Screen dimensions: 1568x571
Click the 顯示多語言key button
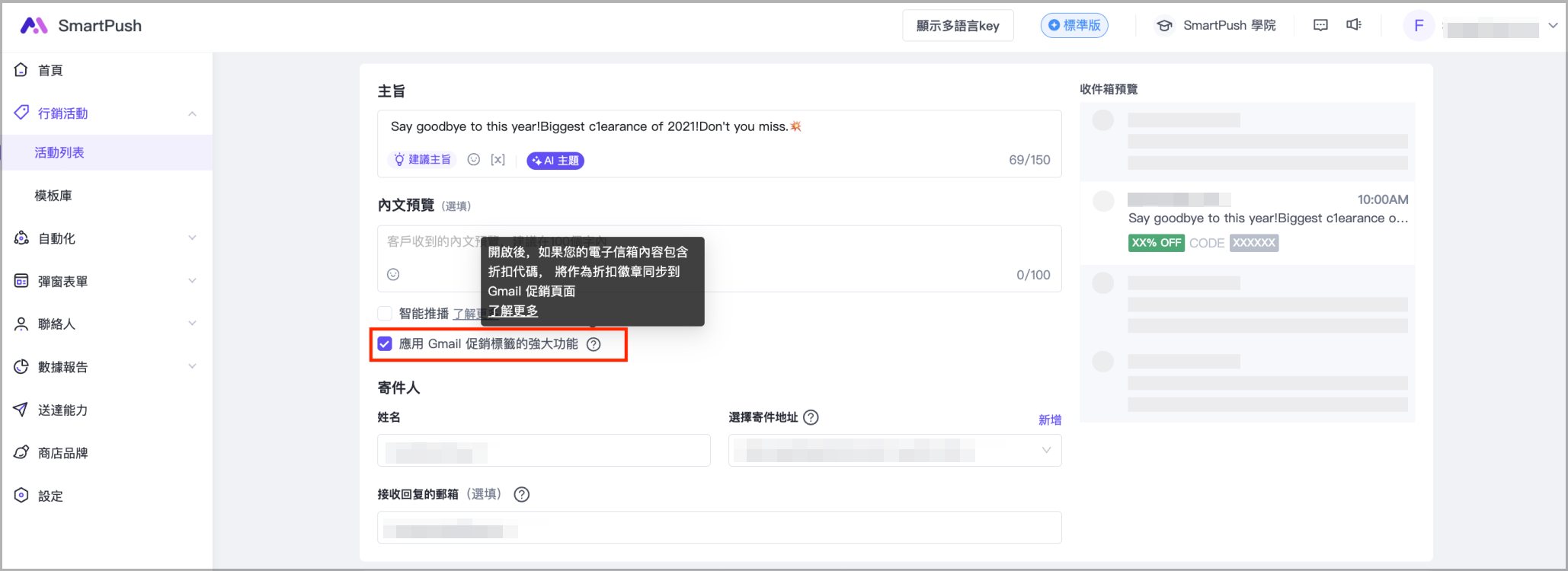tap(958, 26)
